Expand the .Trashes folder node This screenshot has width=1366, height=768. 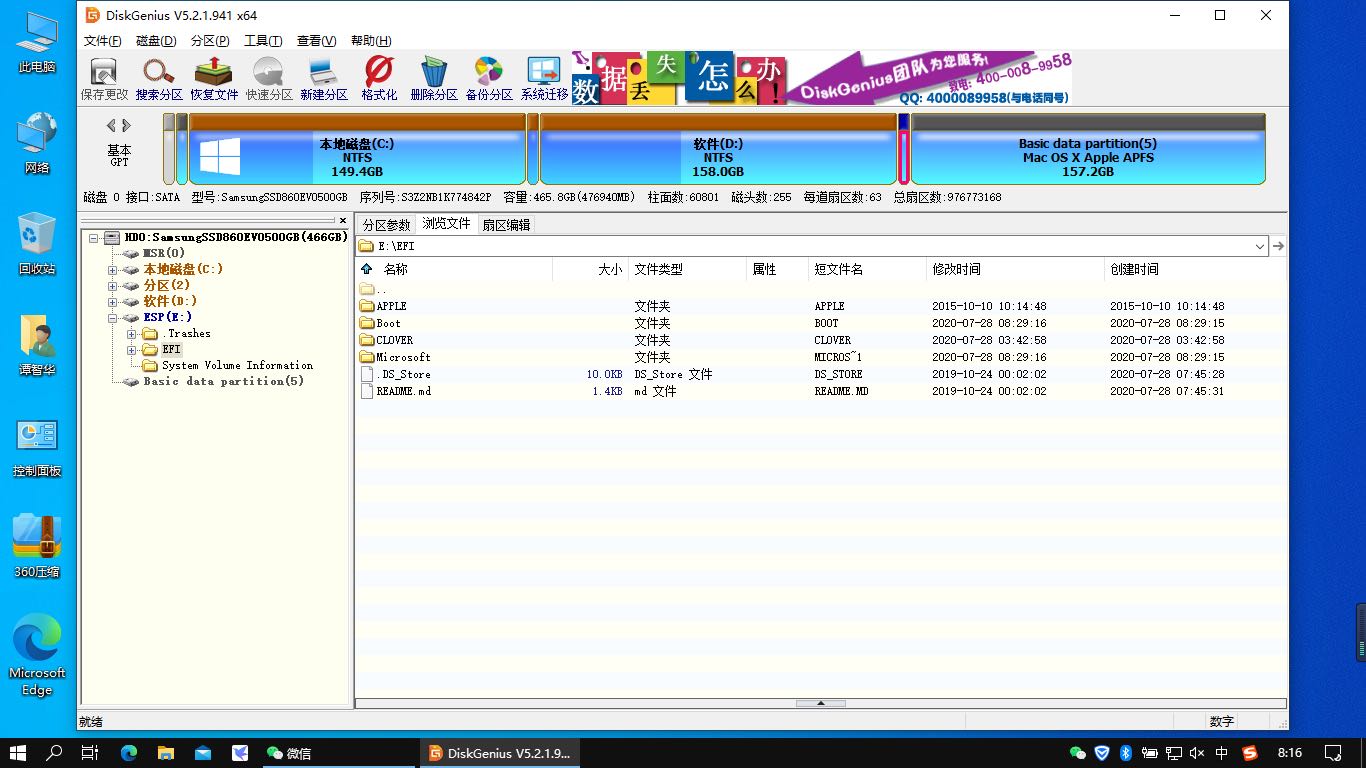click(x=132, y=334)
